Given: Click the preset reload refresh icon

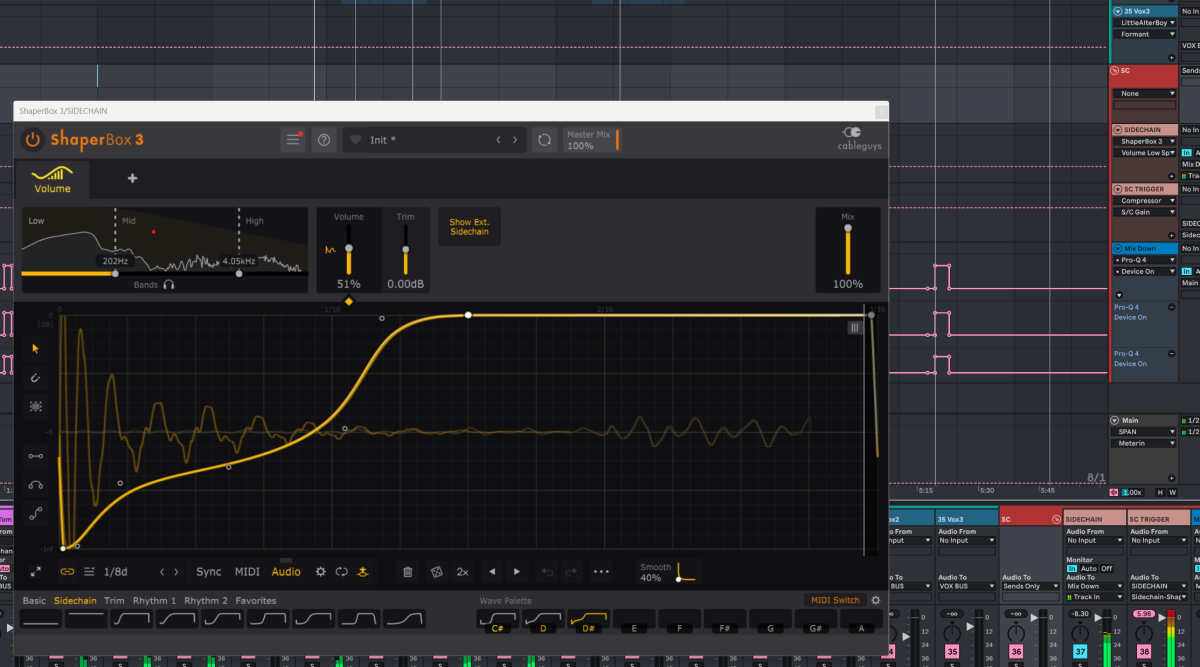Looking at the screenshot, I should click(x=544, y=140).
